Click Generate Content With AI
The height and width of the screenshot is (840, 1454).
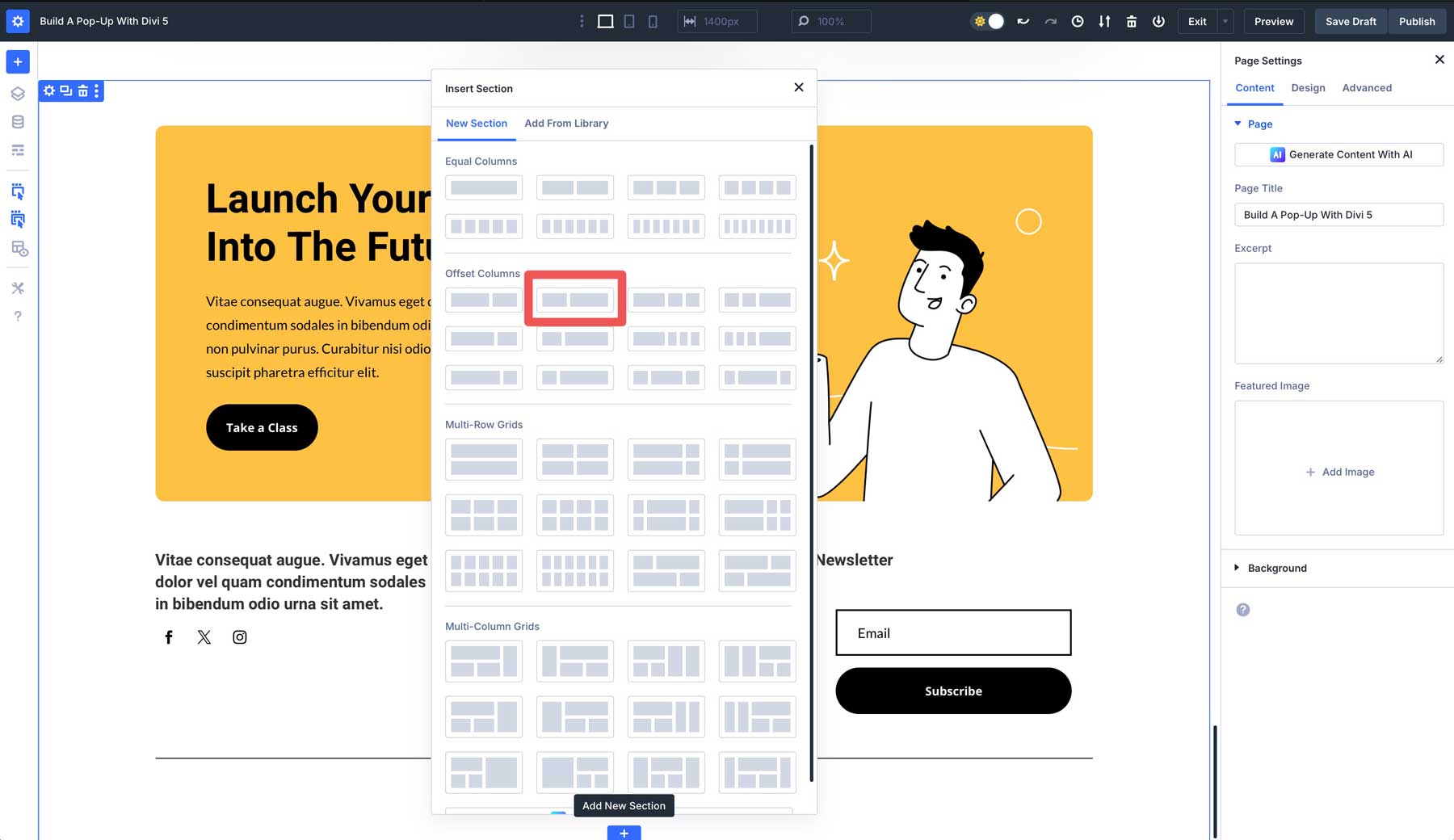coord(1338,154)
